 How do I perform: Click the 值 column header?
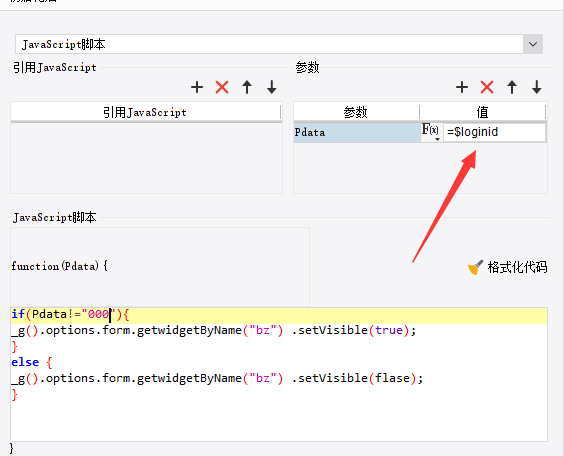coord(483,112)
